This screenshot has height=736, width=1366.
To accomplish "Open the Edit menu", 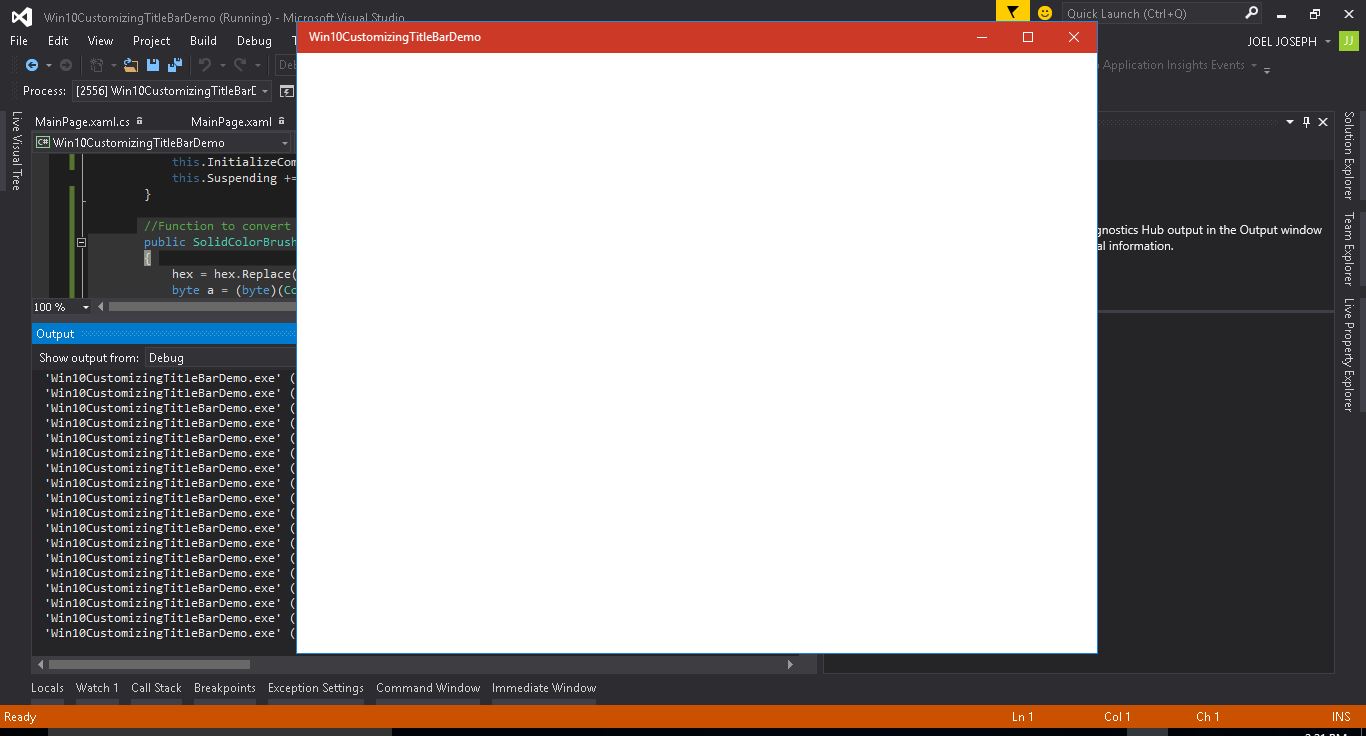I will (58, 40).
